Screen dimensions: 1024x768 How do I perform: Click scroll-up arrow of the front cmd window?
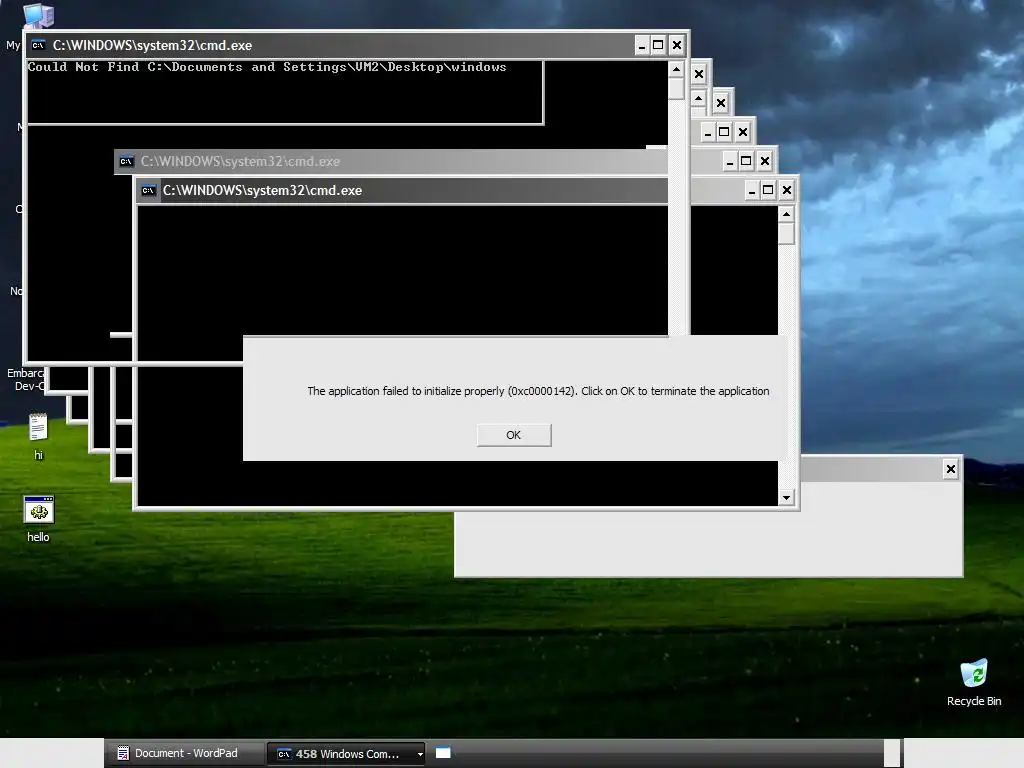pyautogui.click(x=786, y=214)
